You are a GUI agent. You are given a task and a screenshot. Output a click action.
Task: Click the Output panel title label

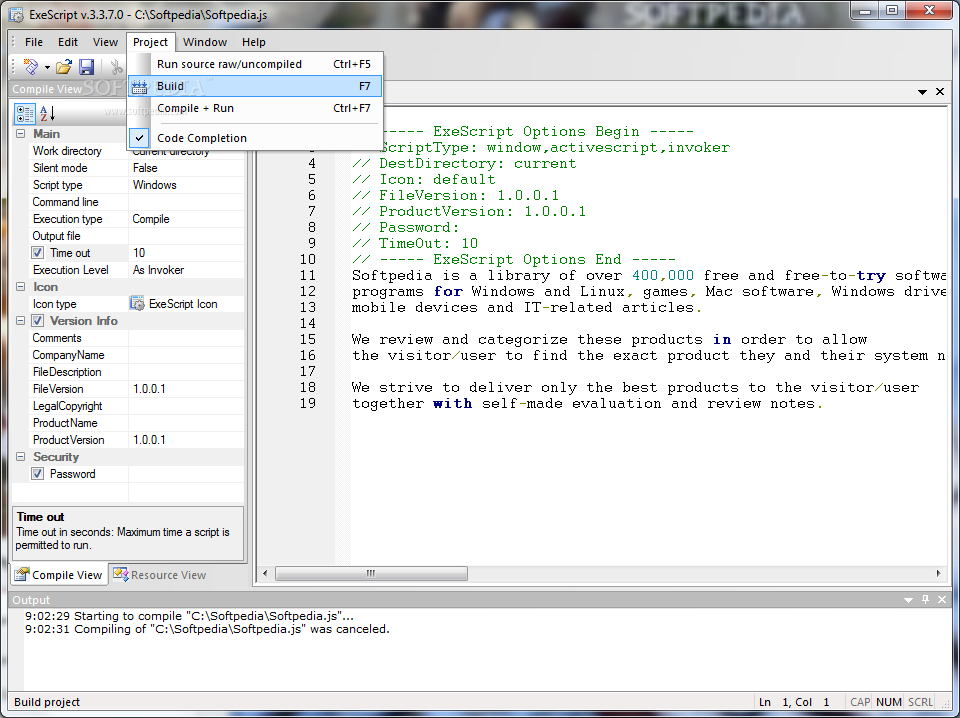point(31,600)
